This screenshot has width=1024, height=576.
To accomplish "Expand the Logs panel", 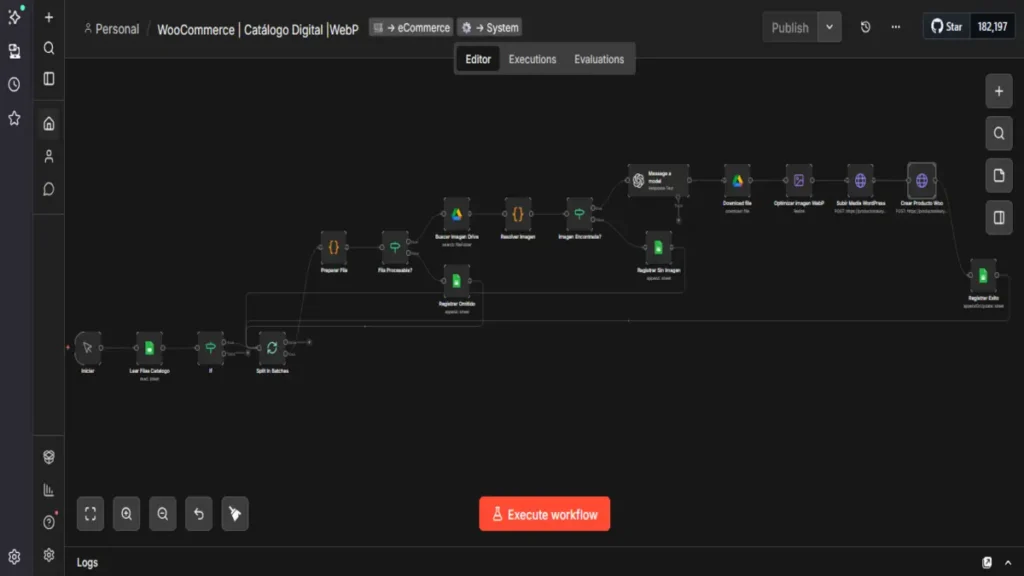I will pos(1008,562).
